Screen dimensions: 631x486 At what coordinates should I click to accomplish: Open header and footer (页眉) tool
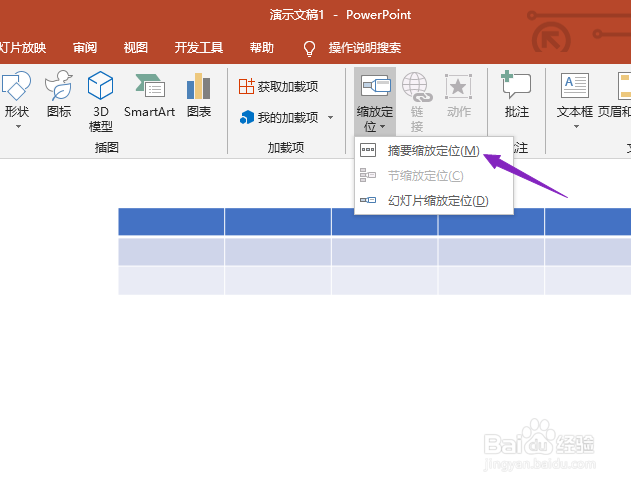[615, 95]
